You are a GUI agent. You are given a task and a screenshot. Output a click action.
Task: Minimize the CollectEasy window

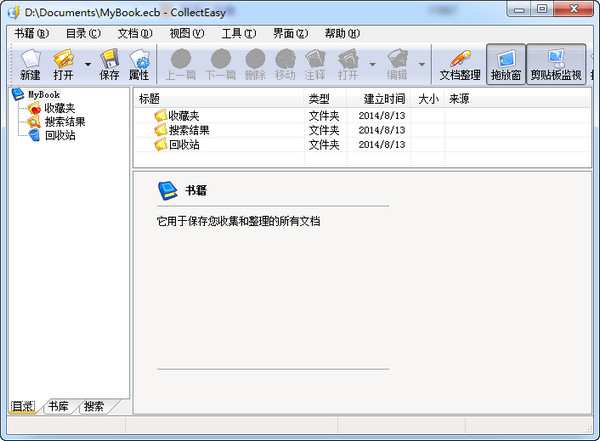519,10
